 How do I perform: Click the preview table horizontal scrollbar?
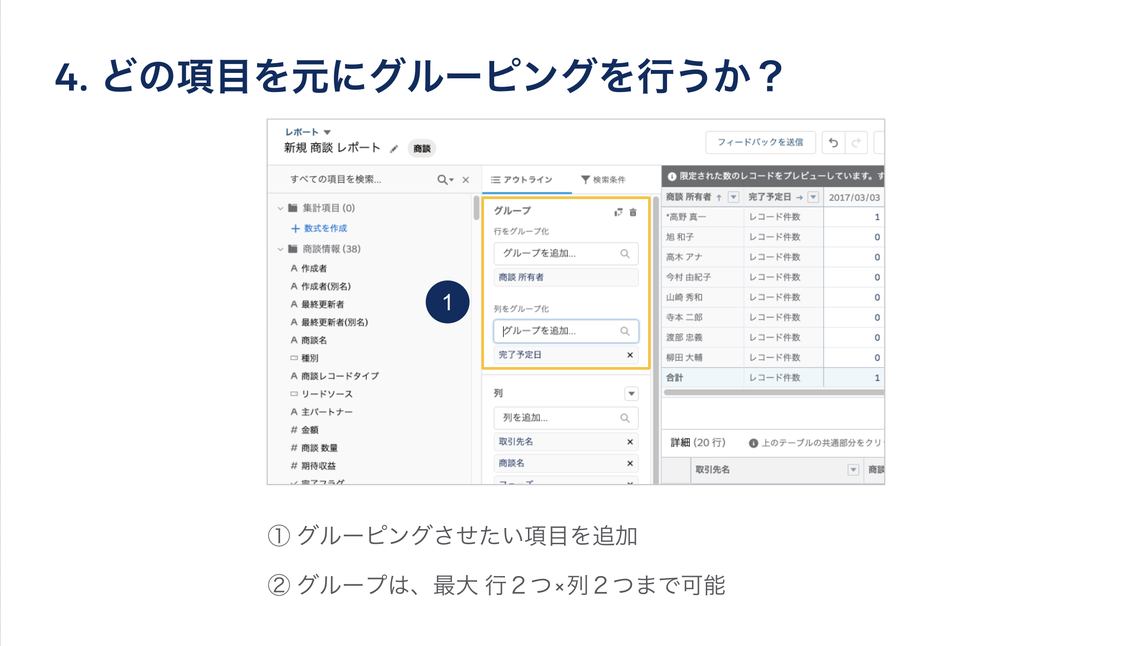click(773, 393)
